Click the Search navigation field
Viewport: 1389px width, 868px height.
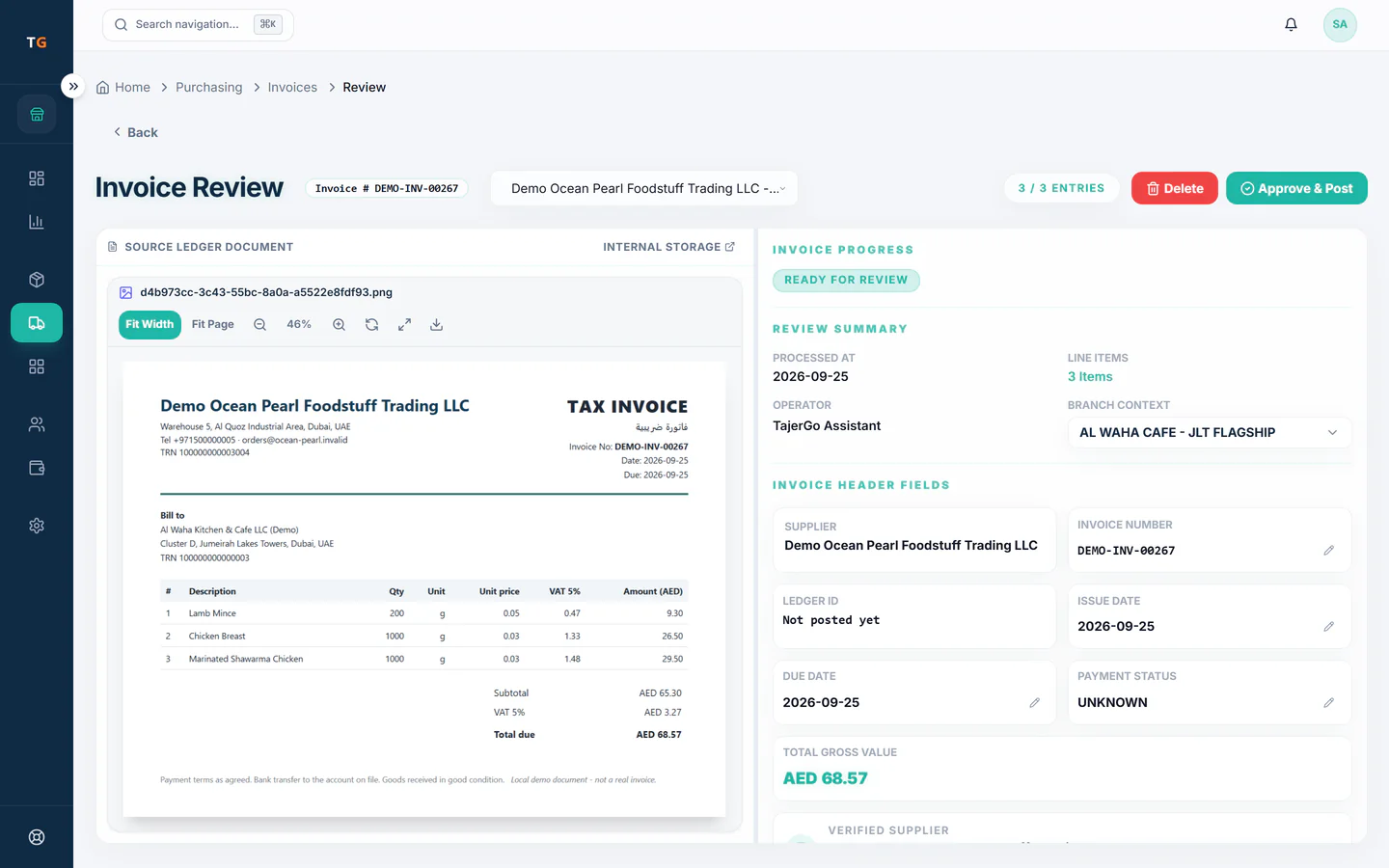(x=198, y=24)
